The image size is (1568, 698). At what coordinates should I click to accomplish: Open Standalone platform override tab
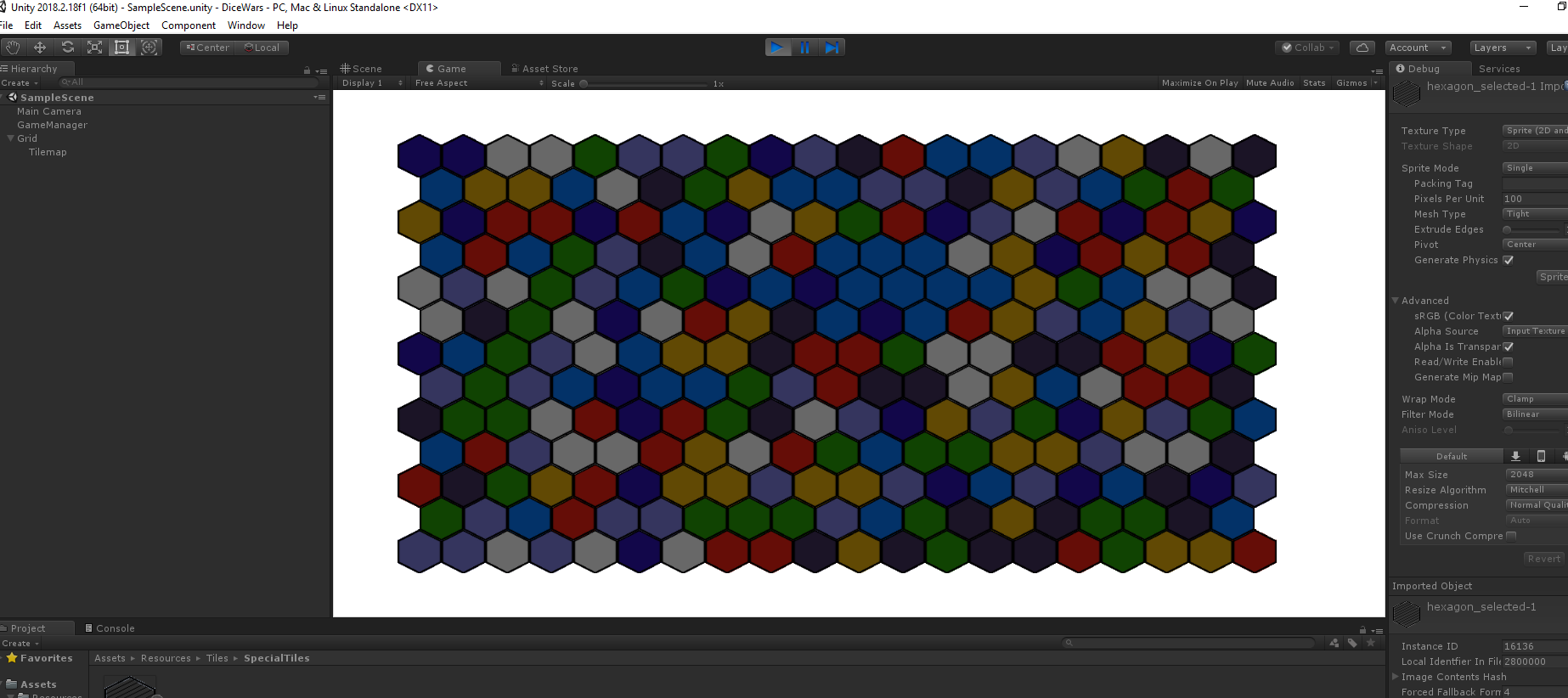pyautogui.click(x=1515, y=456)
